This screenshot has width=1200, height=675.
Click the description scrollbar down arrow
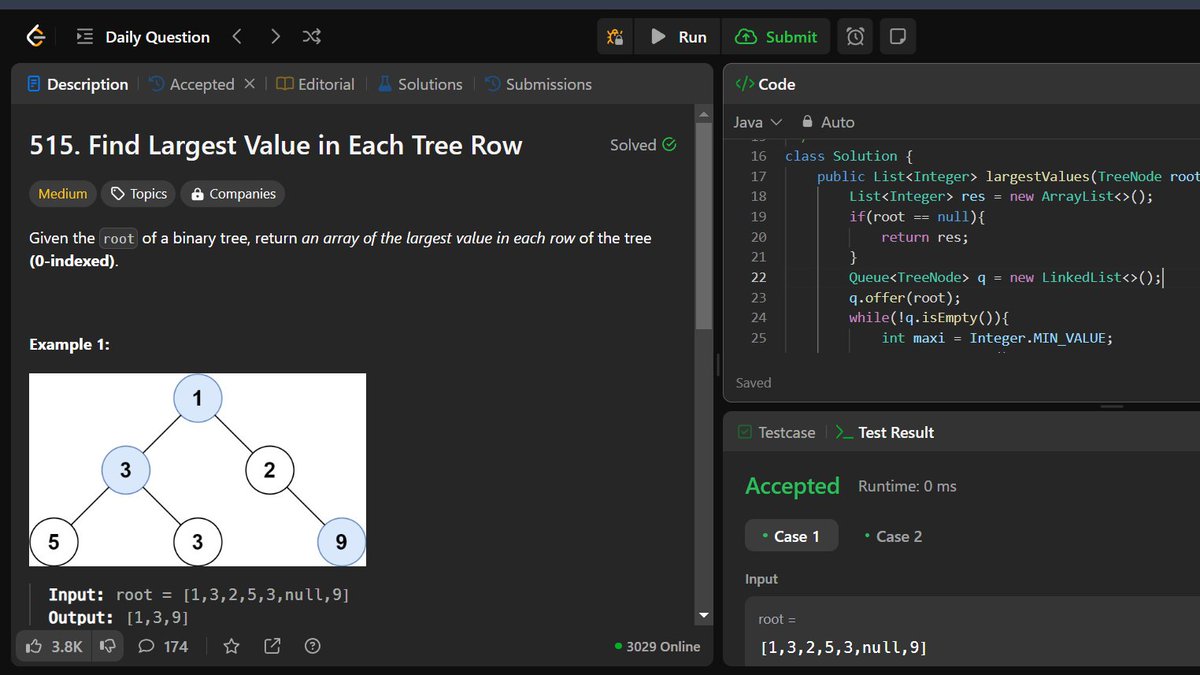coord(703,615)
